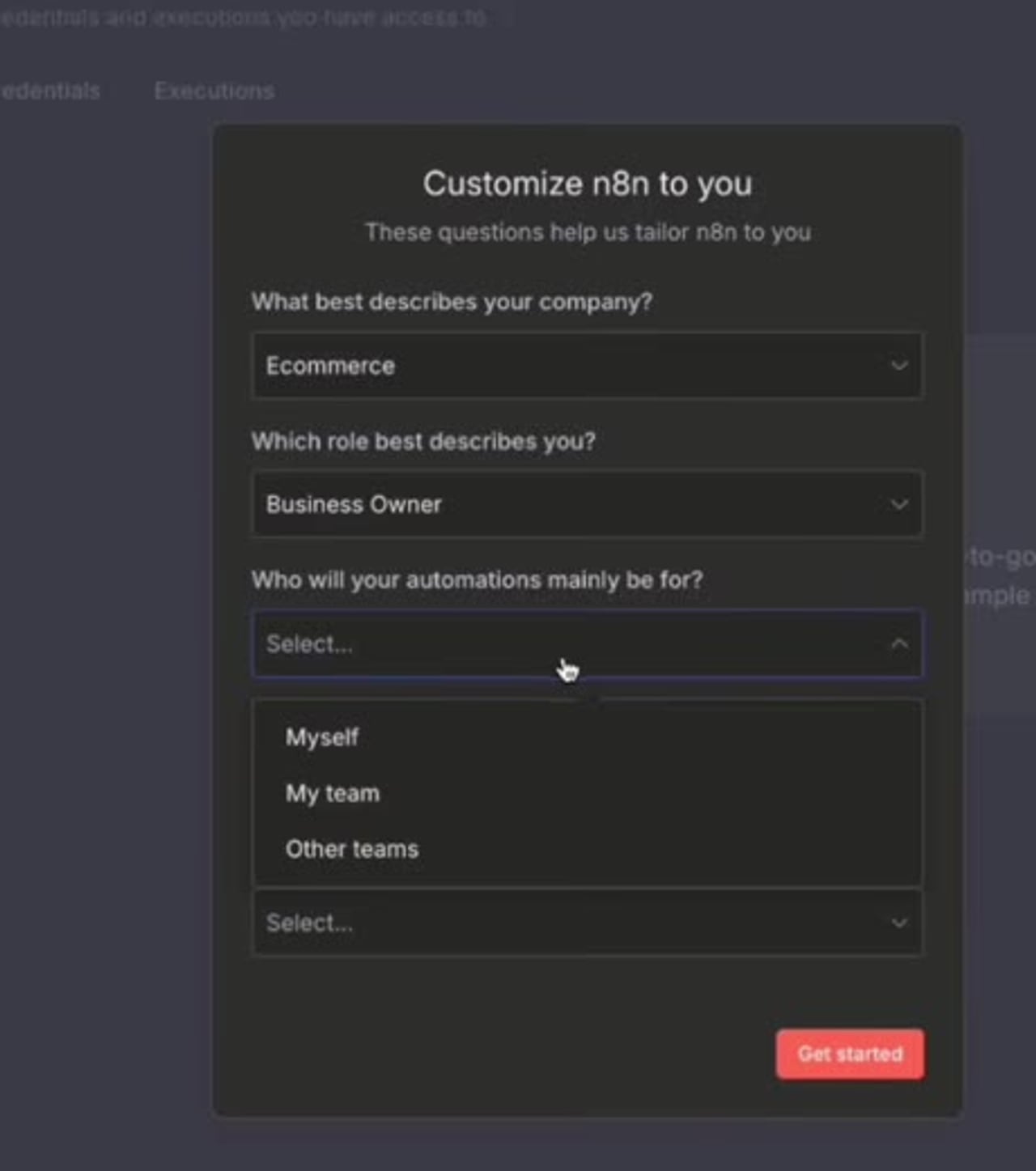Screen dimensions: 1036x1171
Task: Click the Get started button
Action: coord(850,1054)
